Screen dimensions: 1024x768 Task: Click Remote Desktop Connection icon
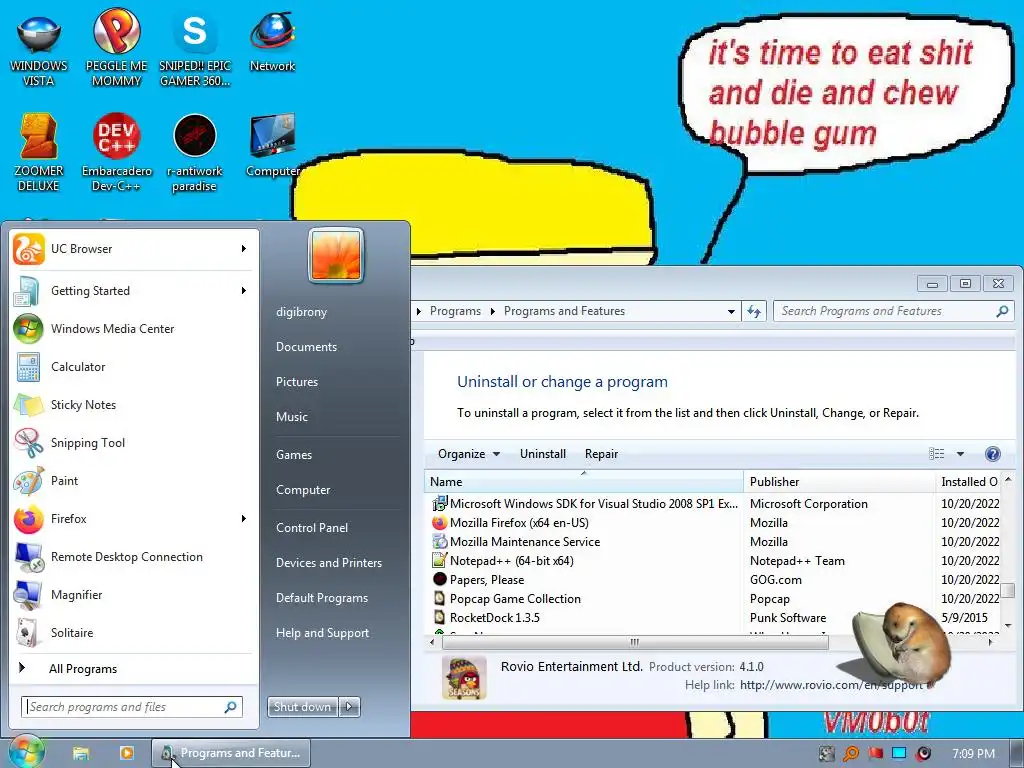click(x=29, y=556)
